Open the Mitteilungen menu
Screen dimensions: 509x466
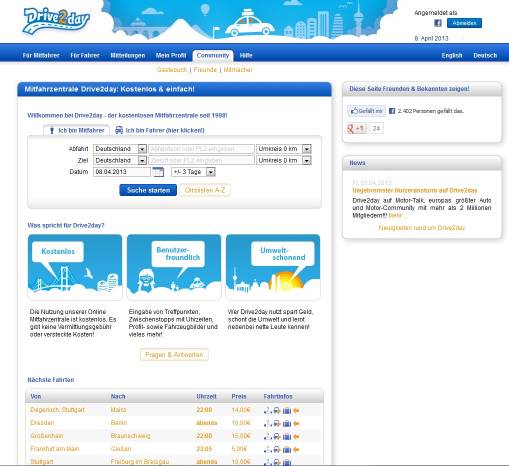click(128, 55)
